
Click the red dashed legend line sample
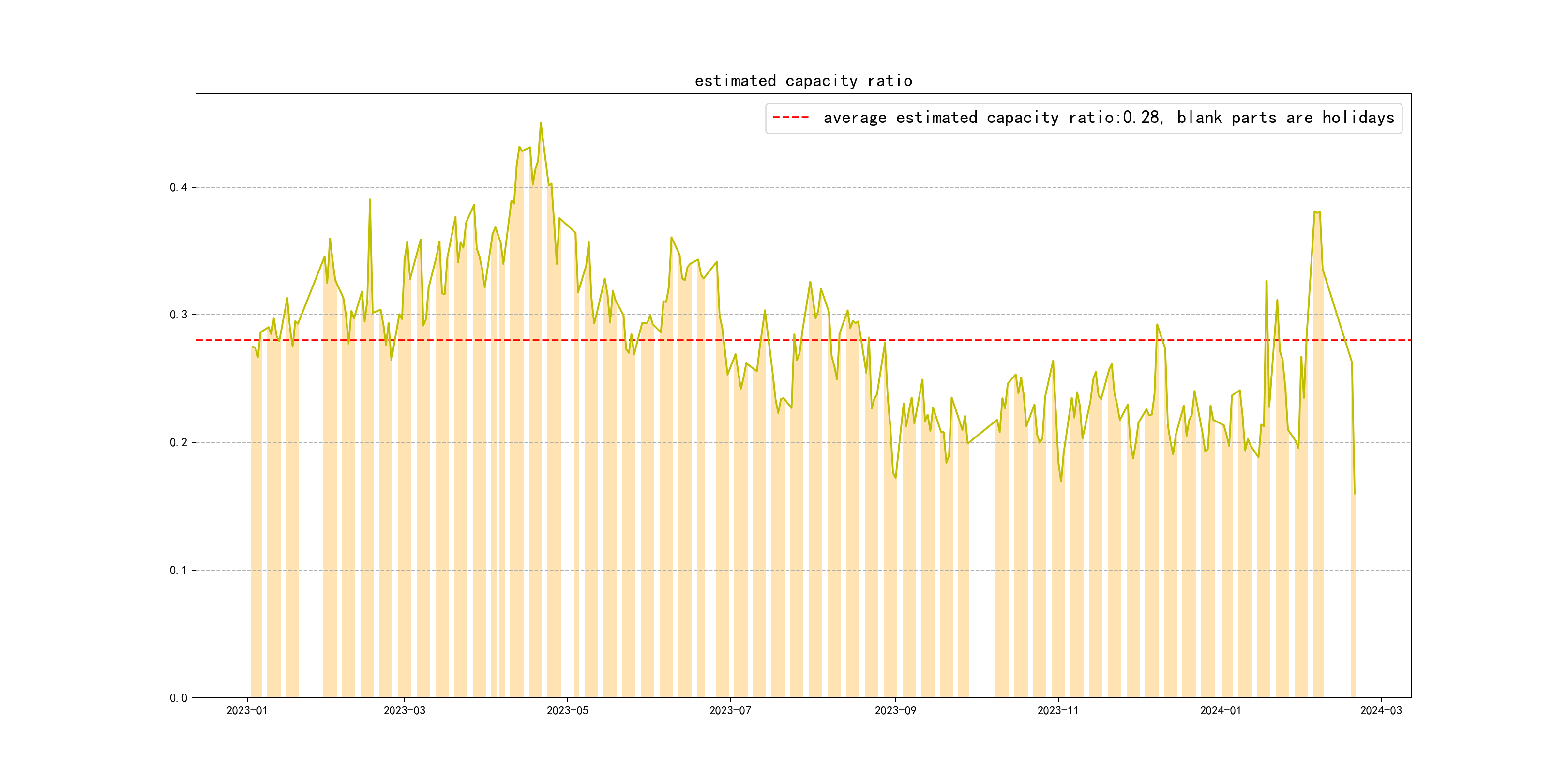click(x=790, y=118)
